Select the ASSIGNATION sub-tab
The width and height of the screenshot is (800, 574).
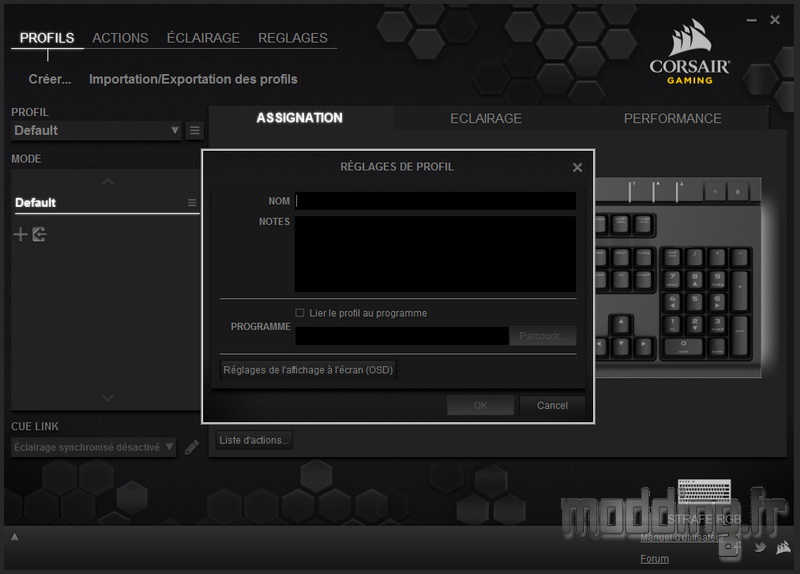click(x=299, y=118)
